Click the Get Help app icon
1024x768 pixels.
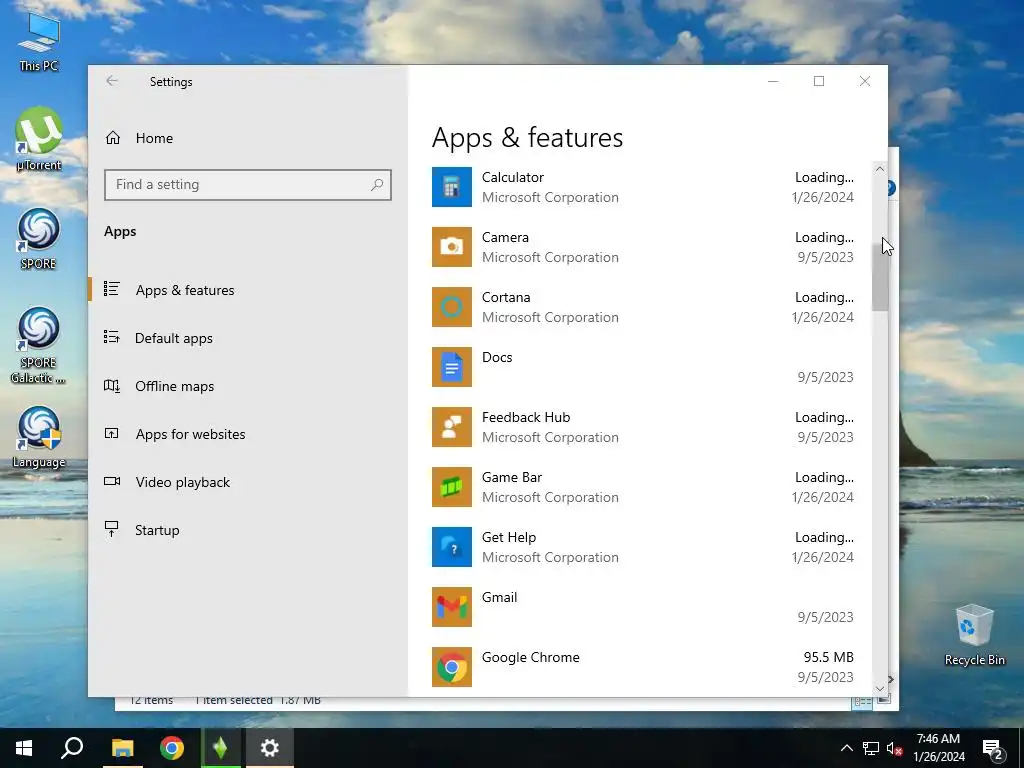point(452,547)
